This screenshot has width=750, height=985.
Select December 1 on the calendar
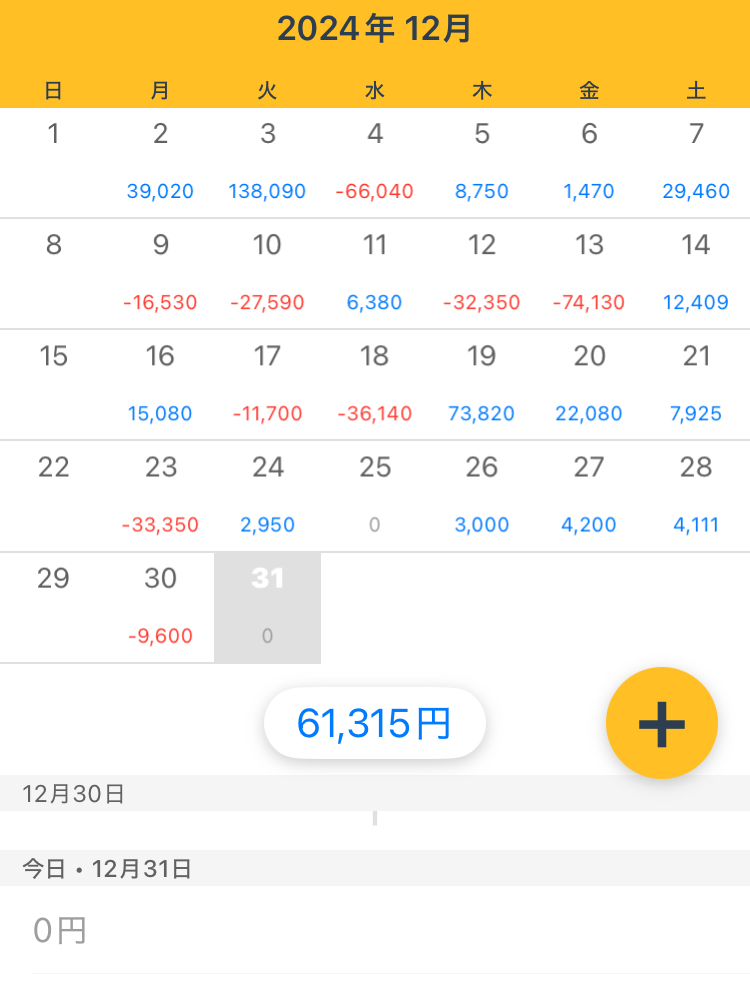pos(53,163)
